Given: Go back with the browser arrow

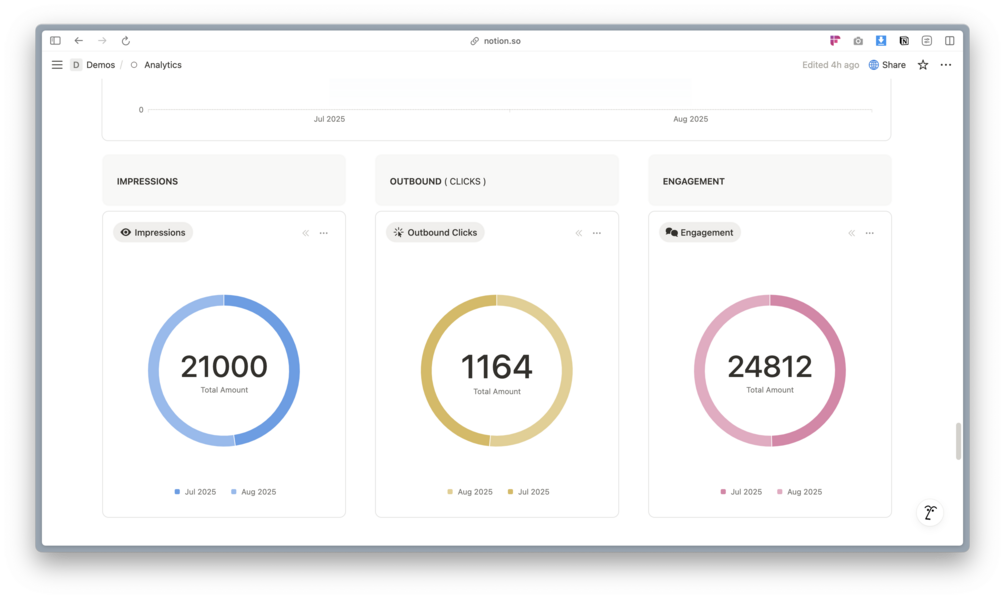Looking at the screenshot, I should [x=78, y=40].
